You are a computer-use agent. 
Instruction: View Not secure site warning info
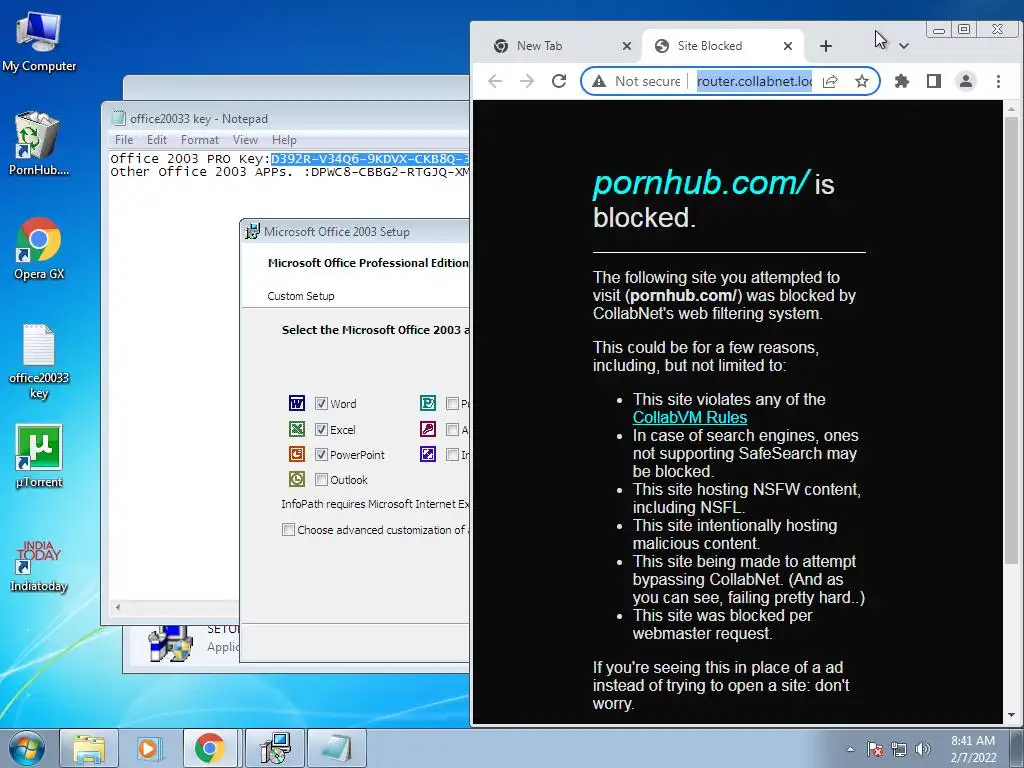pos(635,81)
